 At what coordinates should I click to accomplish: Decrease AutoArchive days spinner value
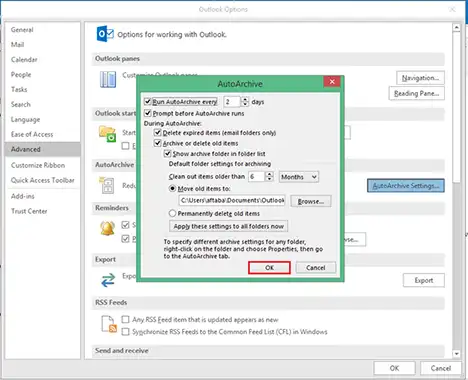pyautogui.click(x=245, y=104)
